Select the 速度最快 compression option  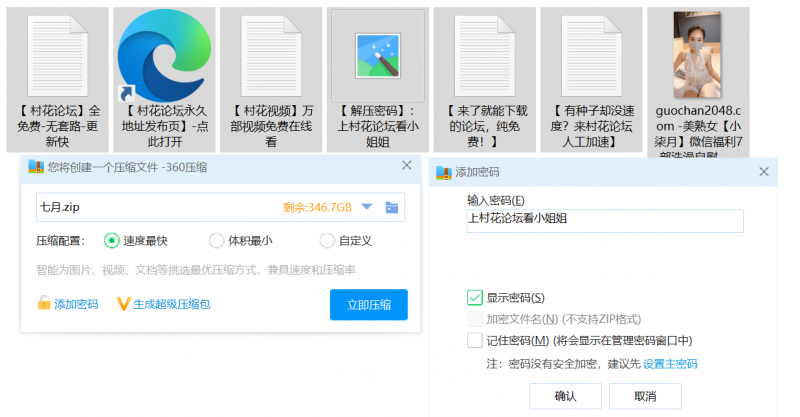tap(111, 240)
